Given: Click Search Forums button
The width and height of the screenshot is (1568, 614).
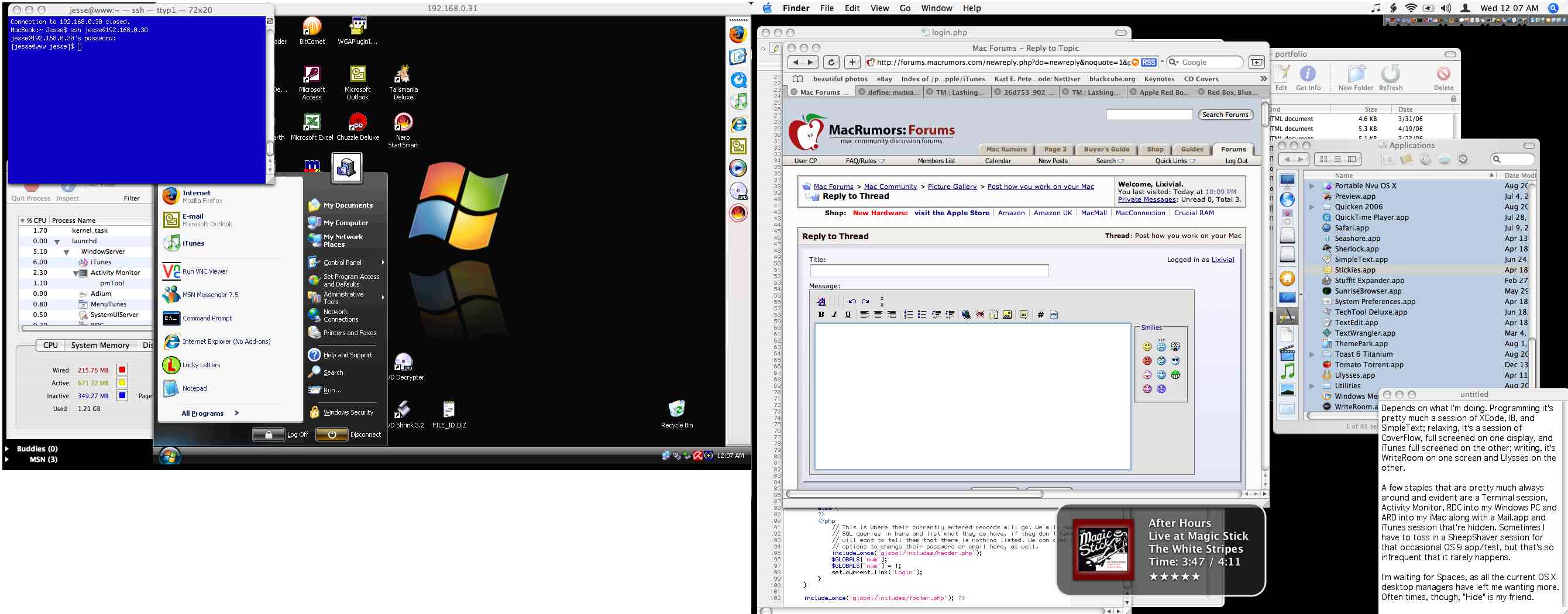Looking at the screenshot, I should coord(1225,115).
